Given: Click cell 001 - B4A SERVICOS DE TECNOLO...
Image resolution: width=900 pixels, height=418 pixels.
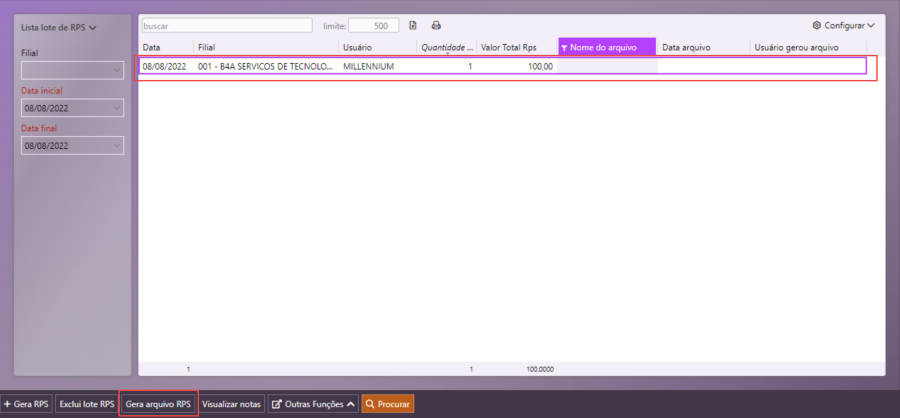Looking at the screenshot, I should (266, 67).
